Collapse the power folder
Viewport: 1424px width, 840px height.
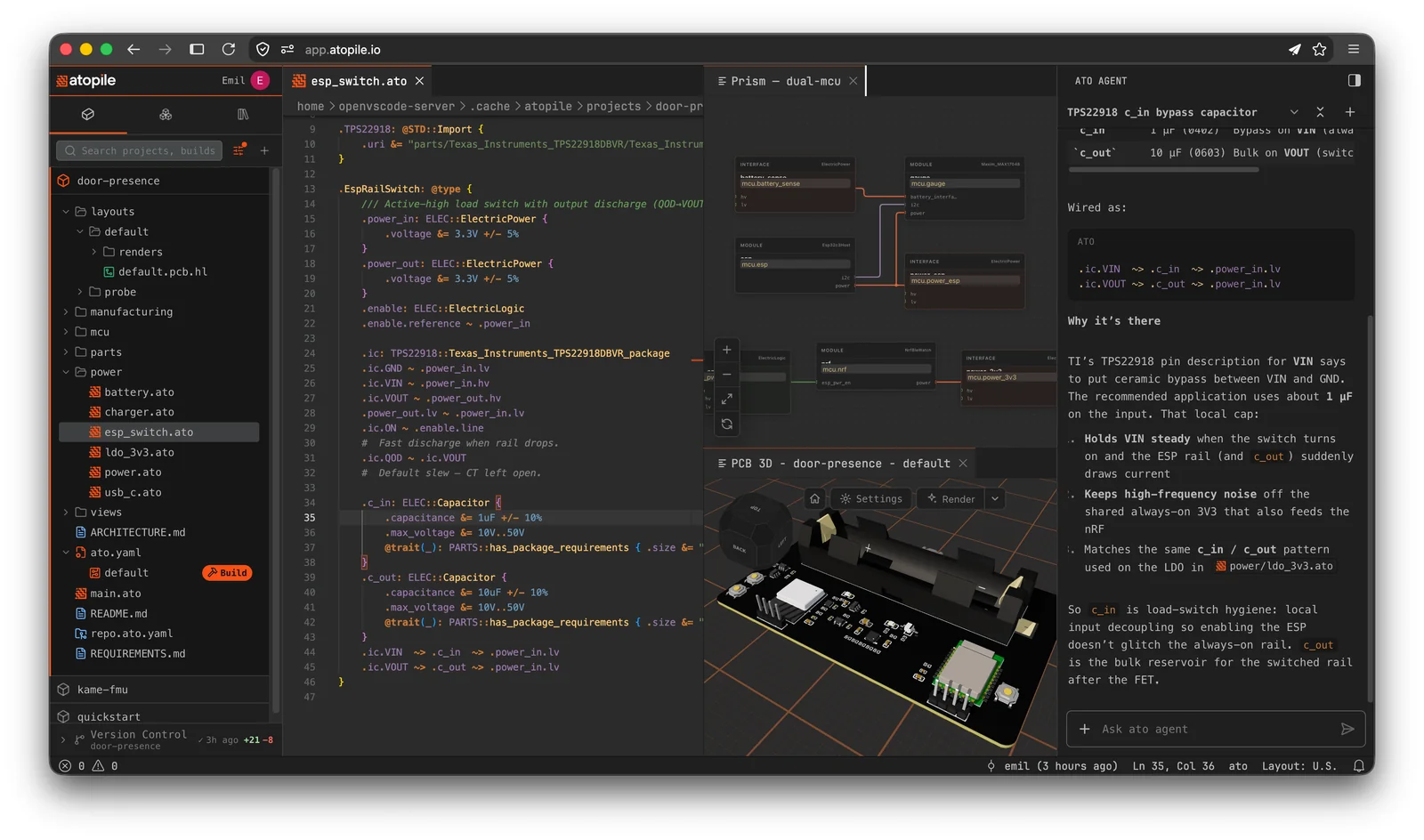point(66,372)
